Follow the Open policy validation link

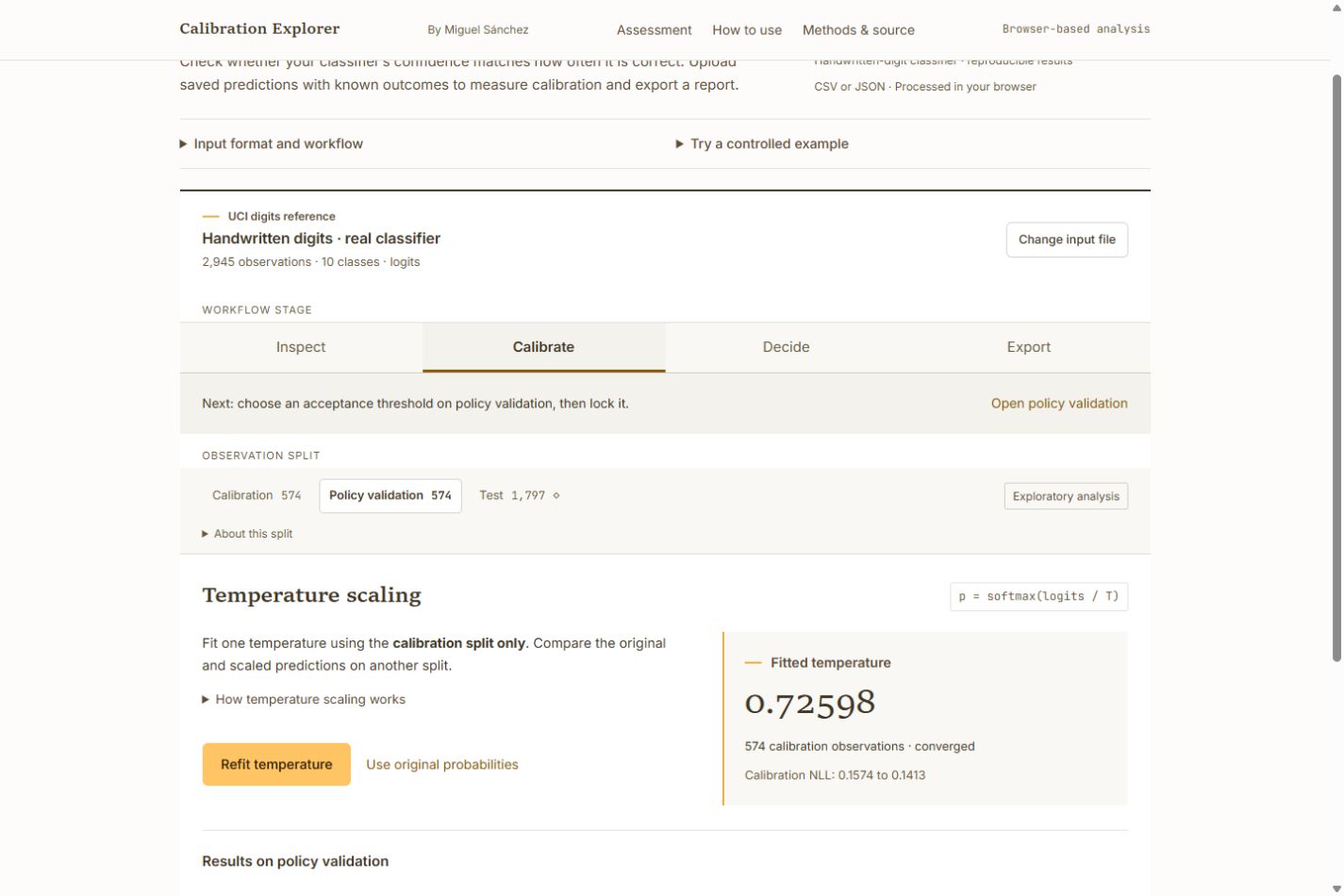click(1059, 404)
